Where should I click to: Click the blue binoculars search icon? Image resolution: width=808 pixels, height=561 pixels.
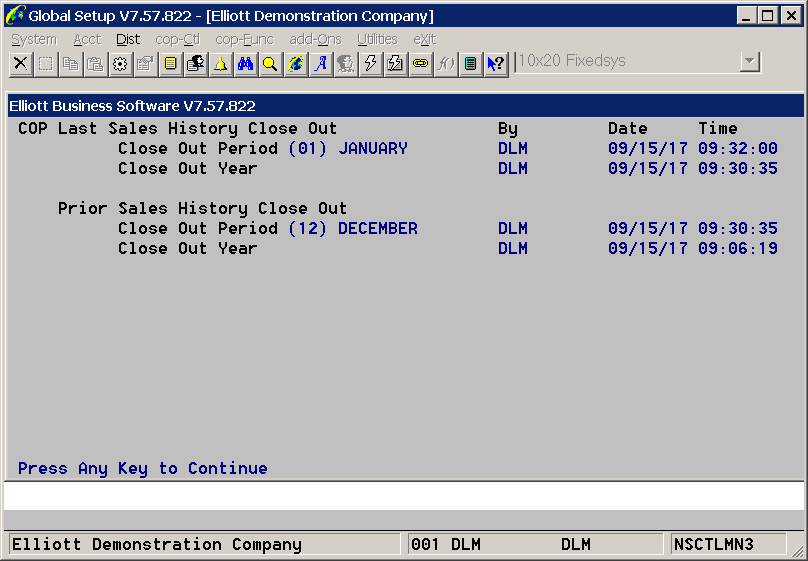coord(246,64)
